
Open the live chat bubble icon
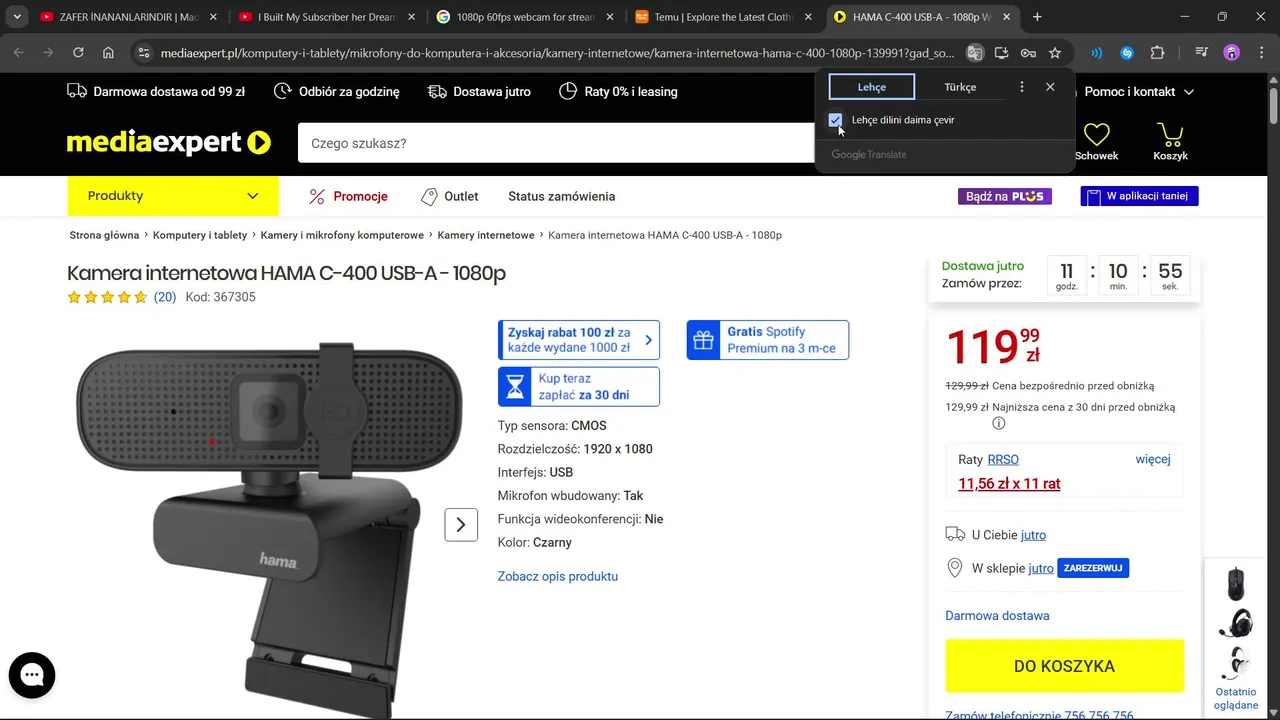(x=32, y=676)
